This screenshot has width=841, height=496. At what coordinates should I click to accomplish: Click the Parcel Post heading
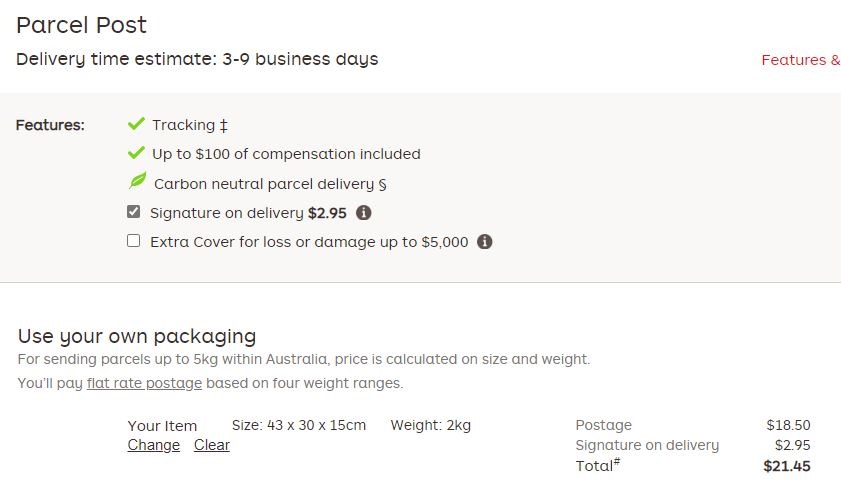[81, 25]
